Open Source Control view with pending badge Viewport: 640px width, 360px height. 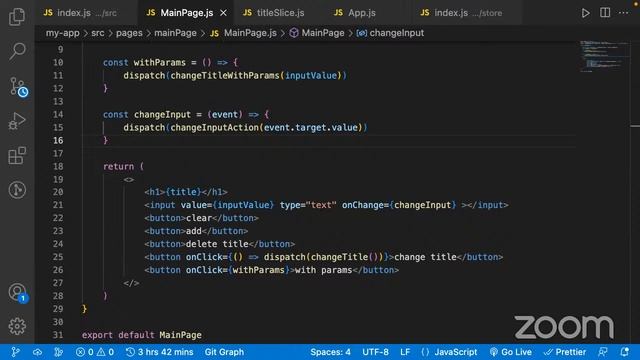point(18,87)
